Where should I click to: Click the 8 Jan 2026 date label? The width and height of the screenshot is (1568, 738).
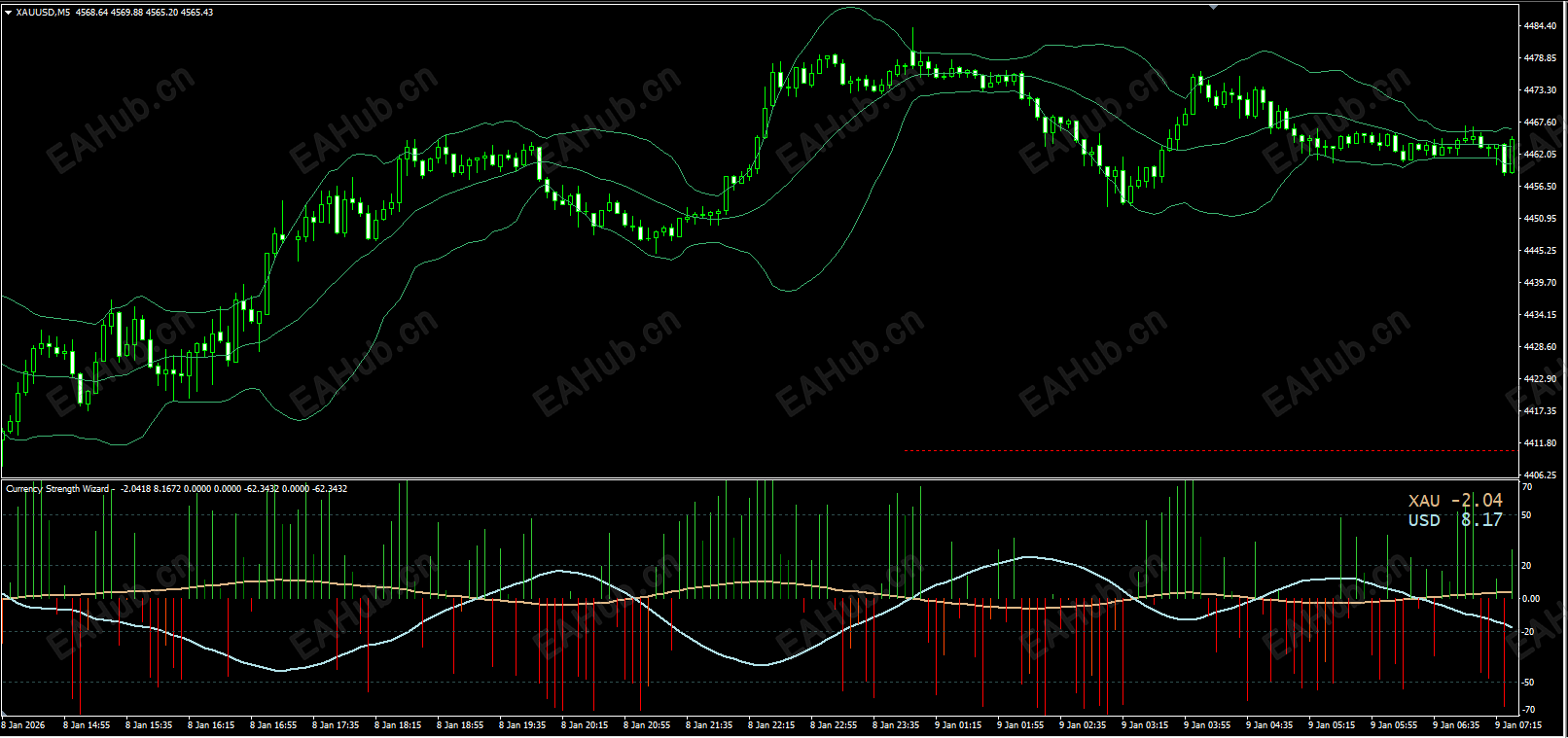(x=23, y=725)
